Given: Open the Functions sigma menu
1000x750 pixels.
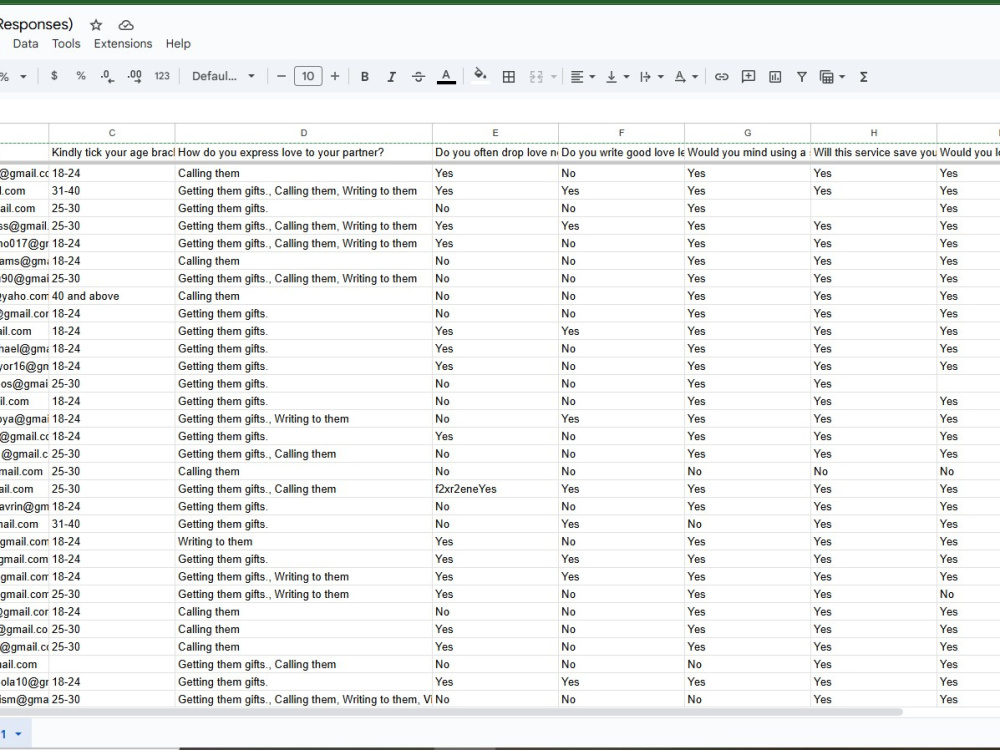Looking at the screenshot, I should click(864, 77).
